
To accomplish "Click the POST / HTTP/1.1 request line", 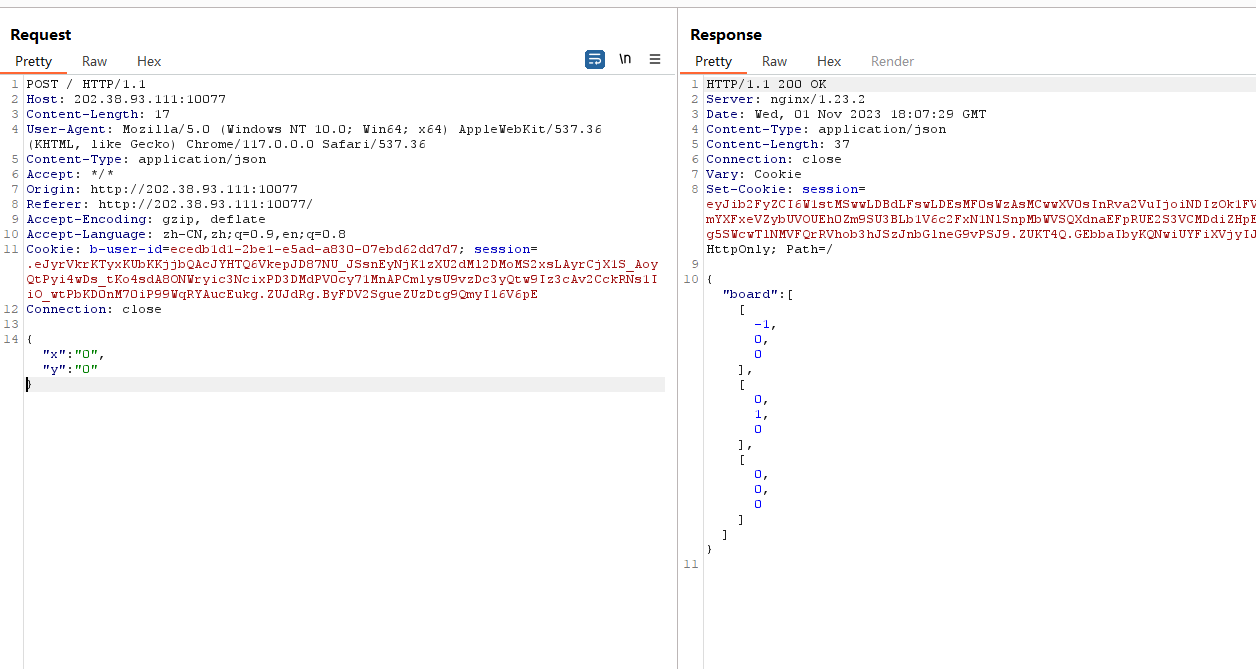I will click(86, 84).
